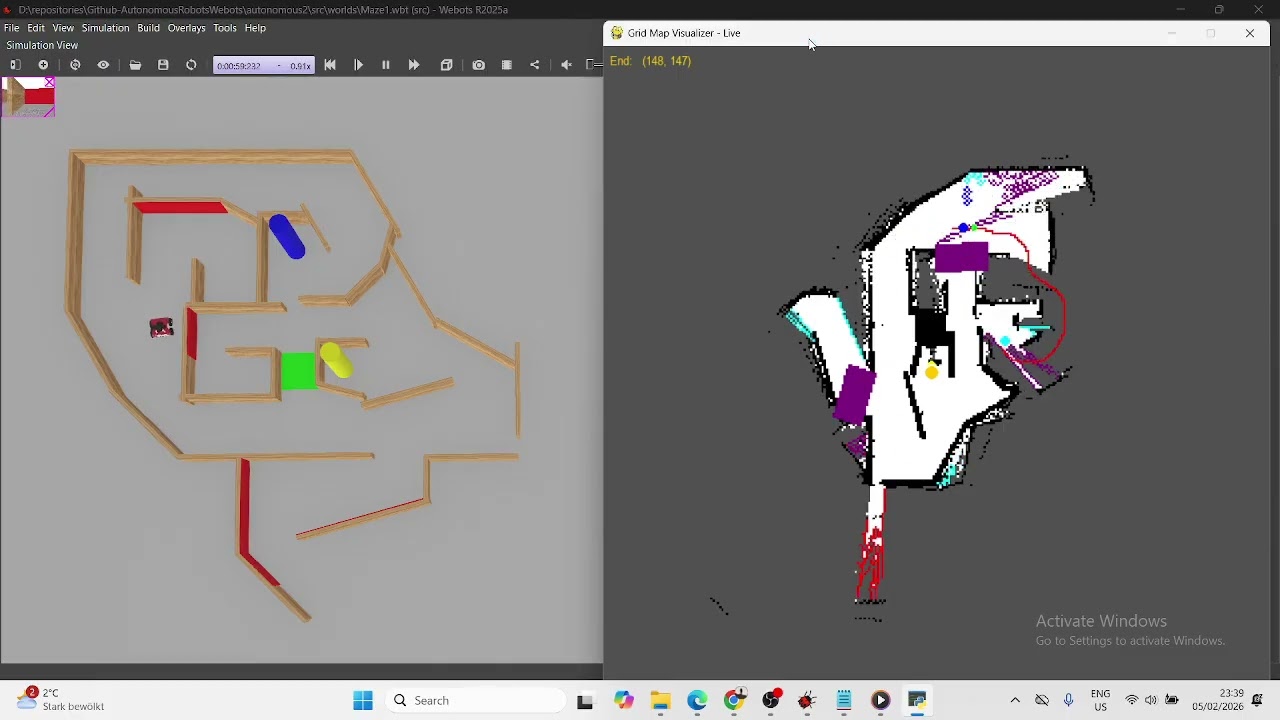Screen dimensions: 1280x720
Task: Show hidden system tray icons
Action: [x=1015, y=701]
